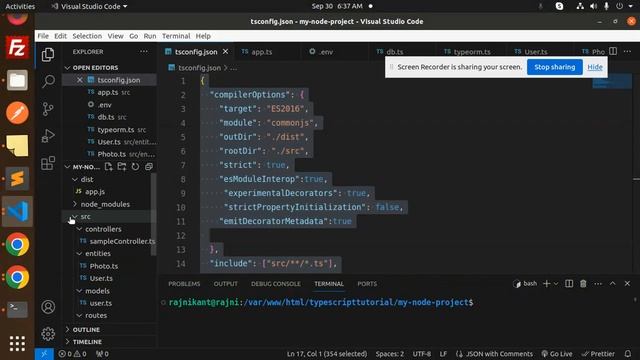Collapse the MY-NODE-PROJECT folder section
The image size is (640, 360).
[x=67, y=167]
